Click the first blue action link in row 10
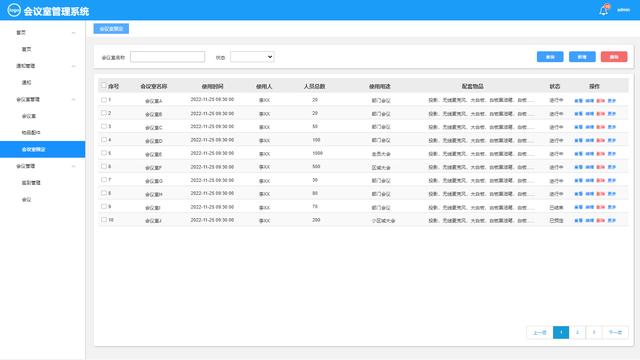Screen dimensions: 640x360 click(578, 220)
